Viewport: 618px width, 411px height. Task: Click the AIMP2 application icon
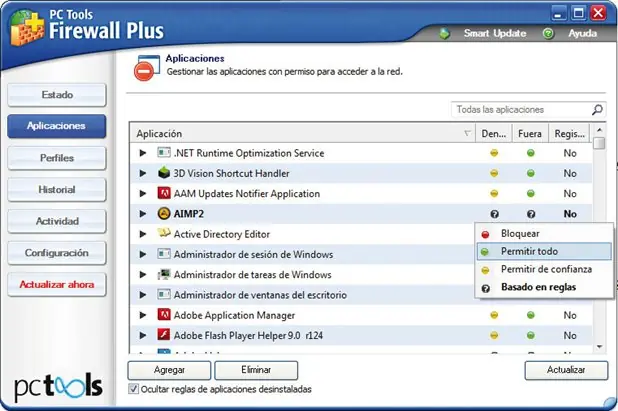point(164,214)
